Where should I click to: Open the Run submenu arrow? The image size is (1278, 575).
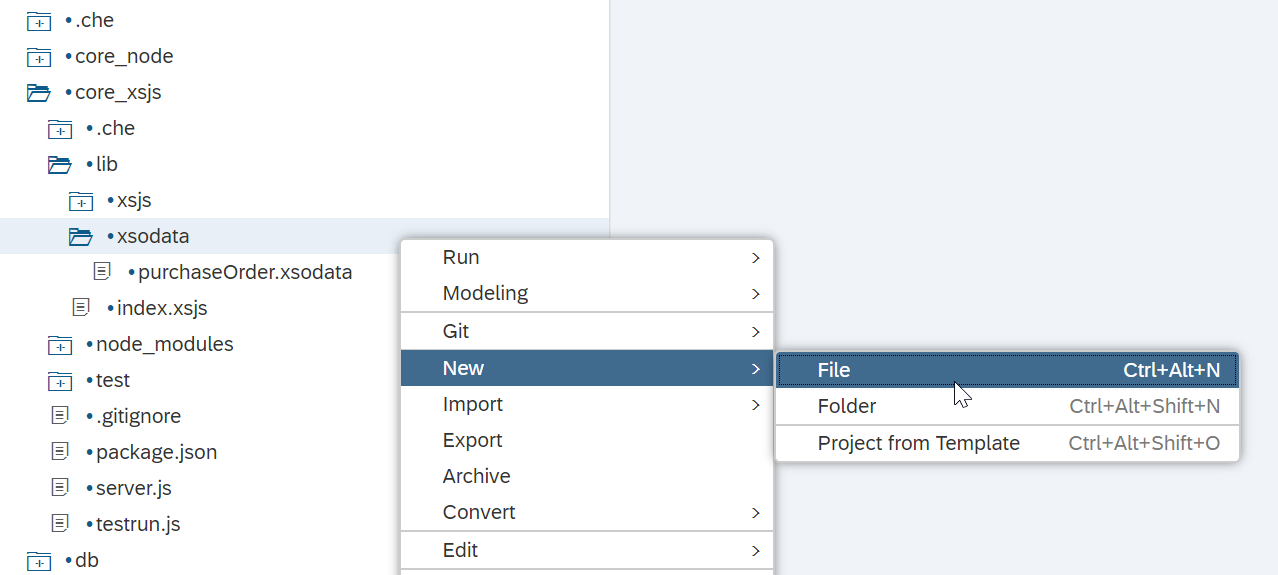[756, 258]
